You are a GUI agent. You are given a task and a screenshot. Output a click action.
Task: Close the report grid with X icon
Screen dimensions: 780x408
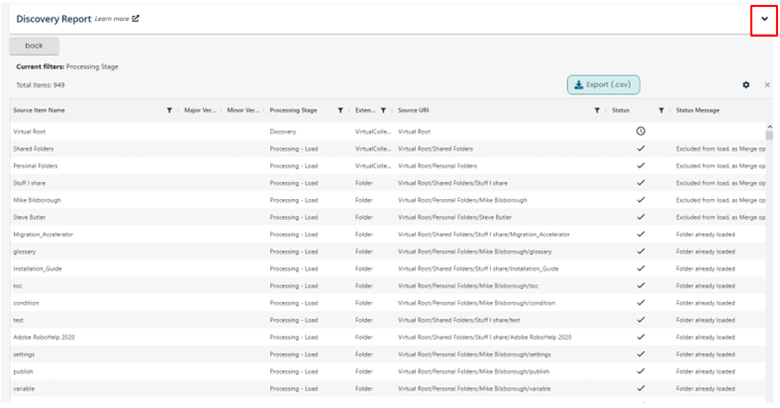coord(767,85)
